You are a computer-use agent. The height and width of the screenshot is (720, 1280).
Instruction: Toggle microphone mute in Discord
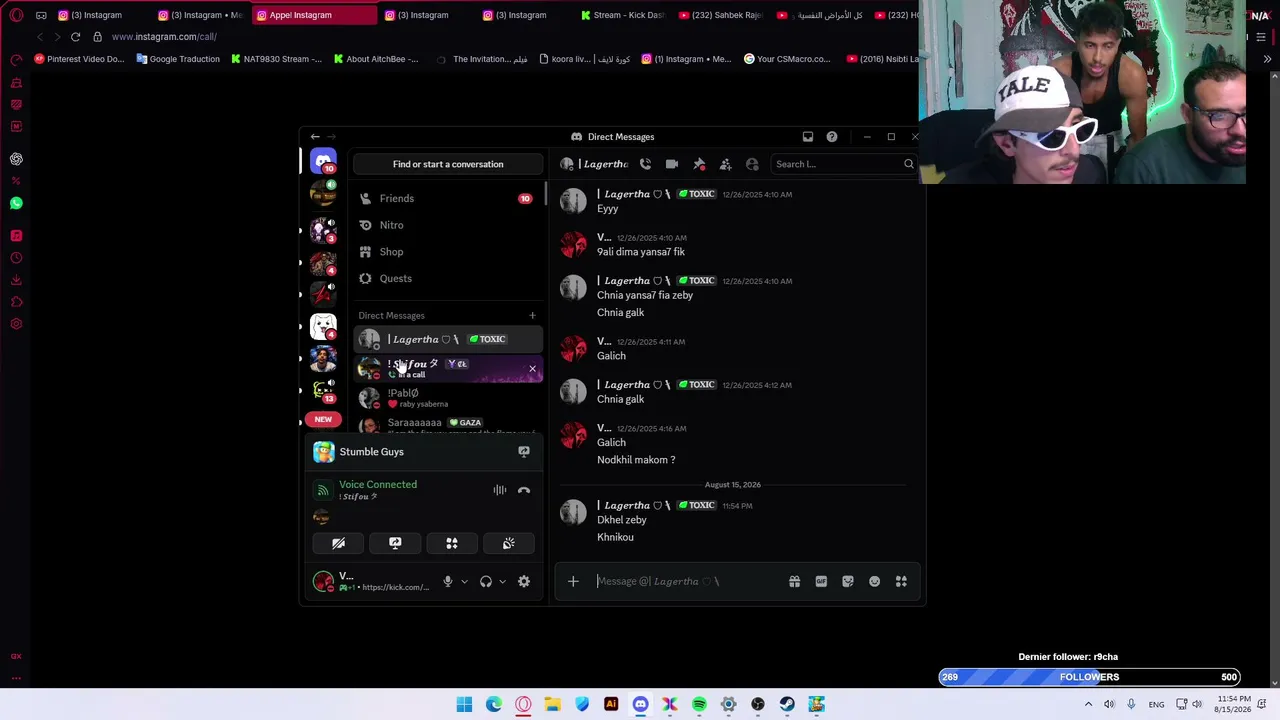[x=448, y=581]
